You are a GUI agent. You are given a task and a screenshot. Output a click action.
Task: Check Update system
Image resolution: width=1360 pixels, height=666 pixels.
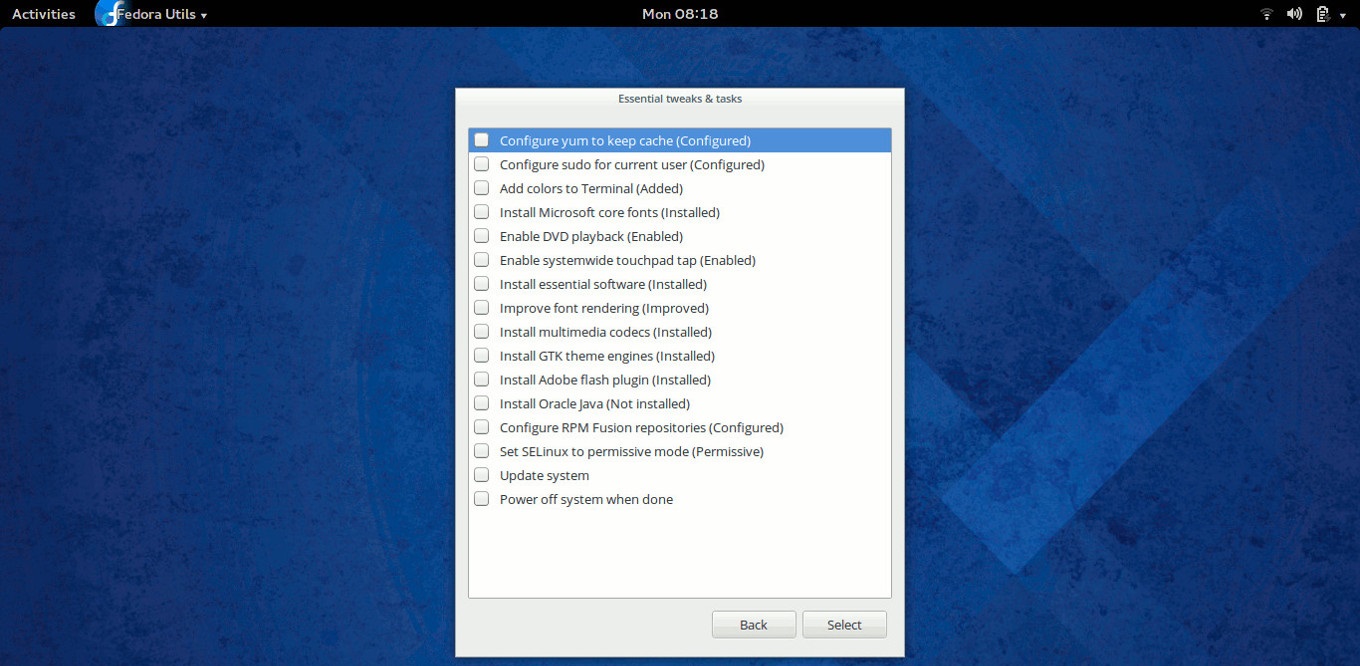(481, 475)
